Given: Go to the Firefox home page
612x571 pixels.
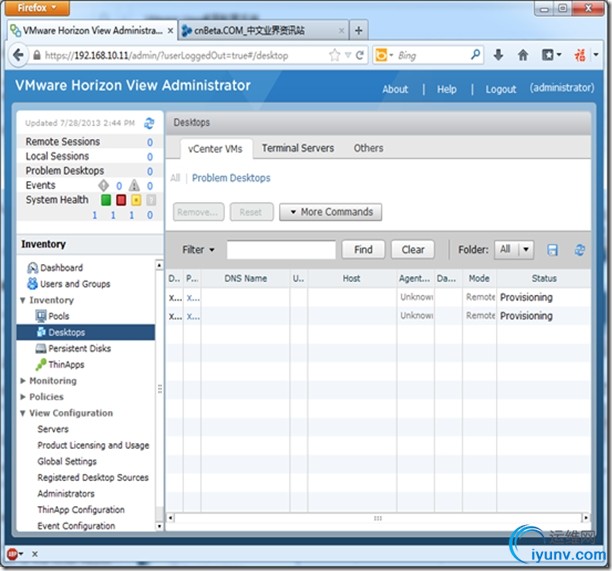Looking at the screenshot, I should point(523,55).
